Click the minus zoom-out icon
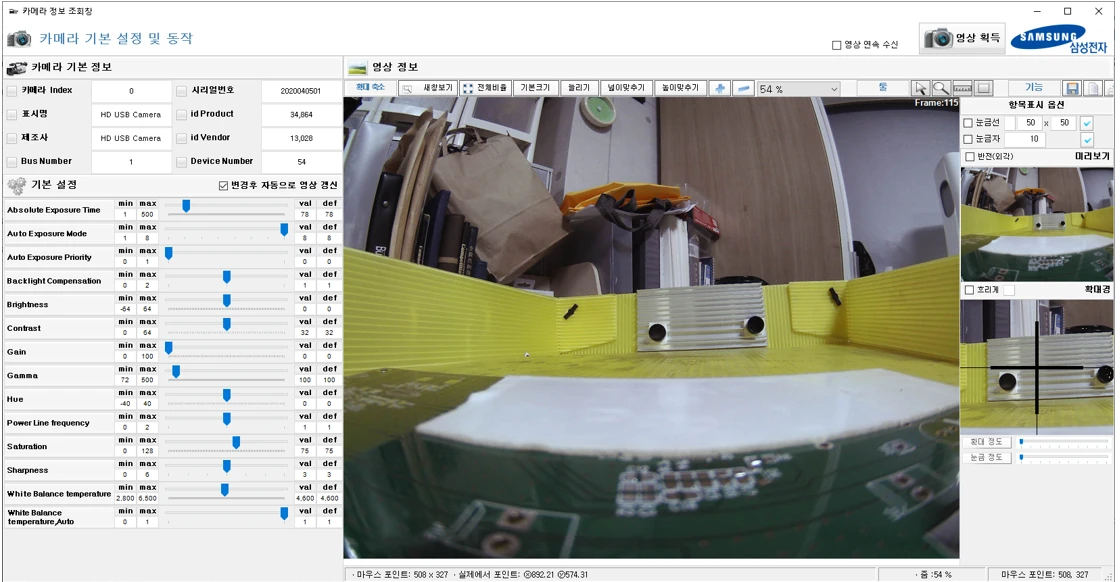 pos(744,89)
